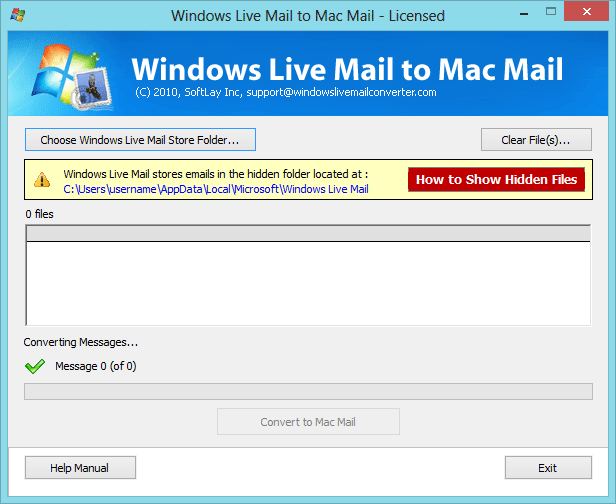Close the window with the red X

click(587, 11)
